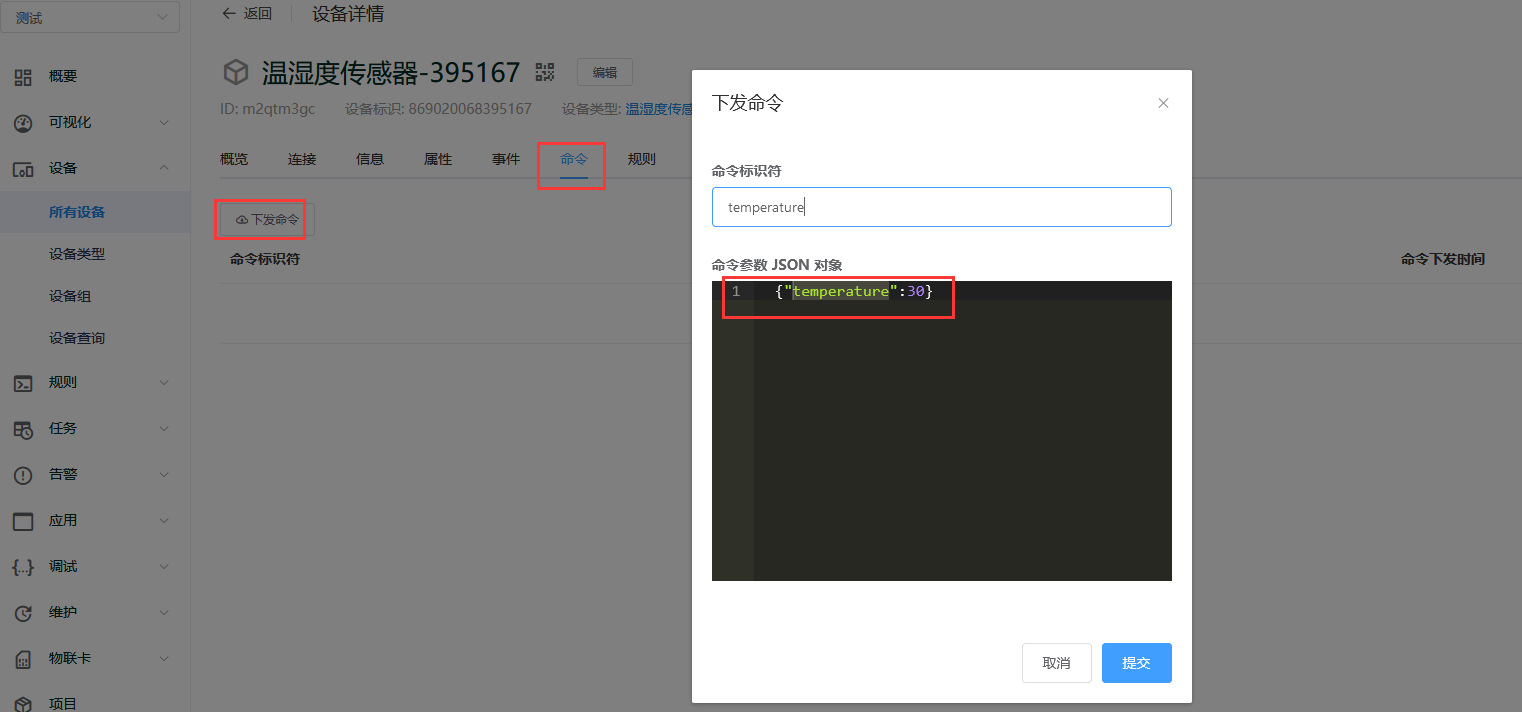1522x712 pixels.
Task: Focus the 命令标识符 input field
Action: point(942,207)
